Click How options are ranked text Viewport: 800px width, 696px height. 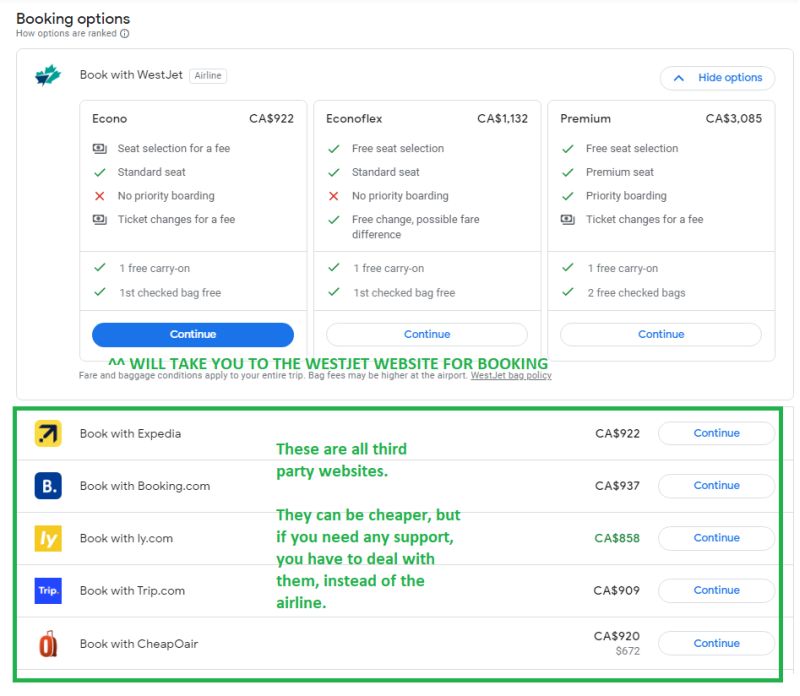(66, 34)
